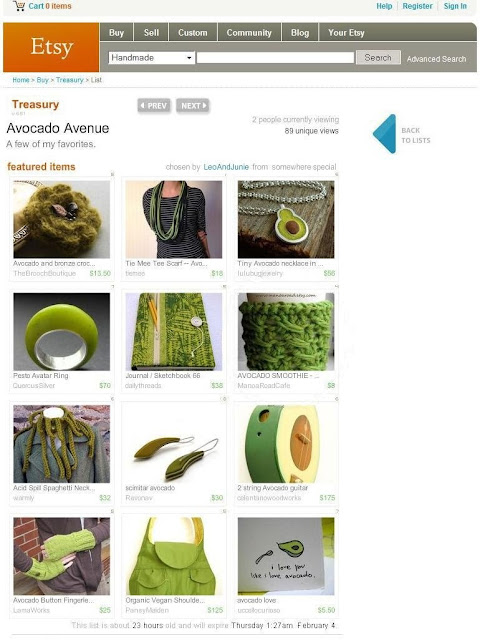
Task: Open the Register link
Action: [x=417, y=6]
